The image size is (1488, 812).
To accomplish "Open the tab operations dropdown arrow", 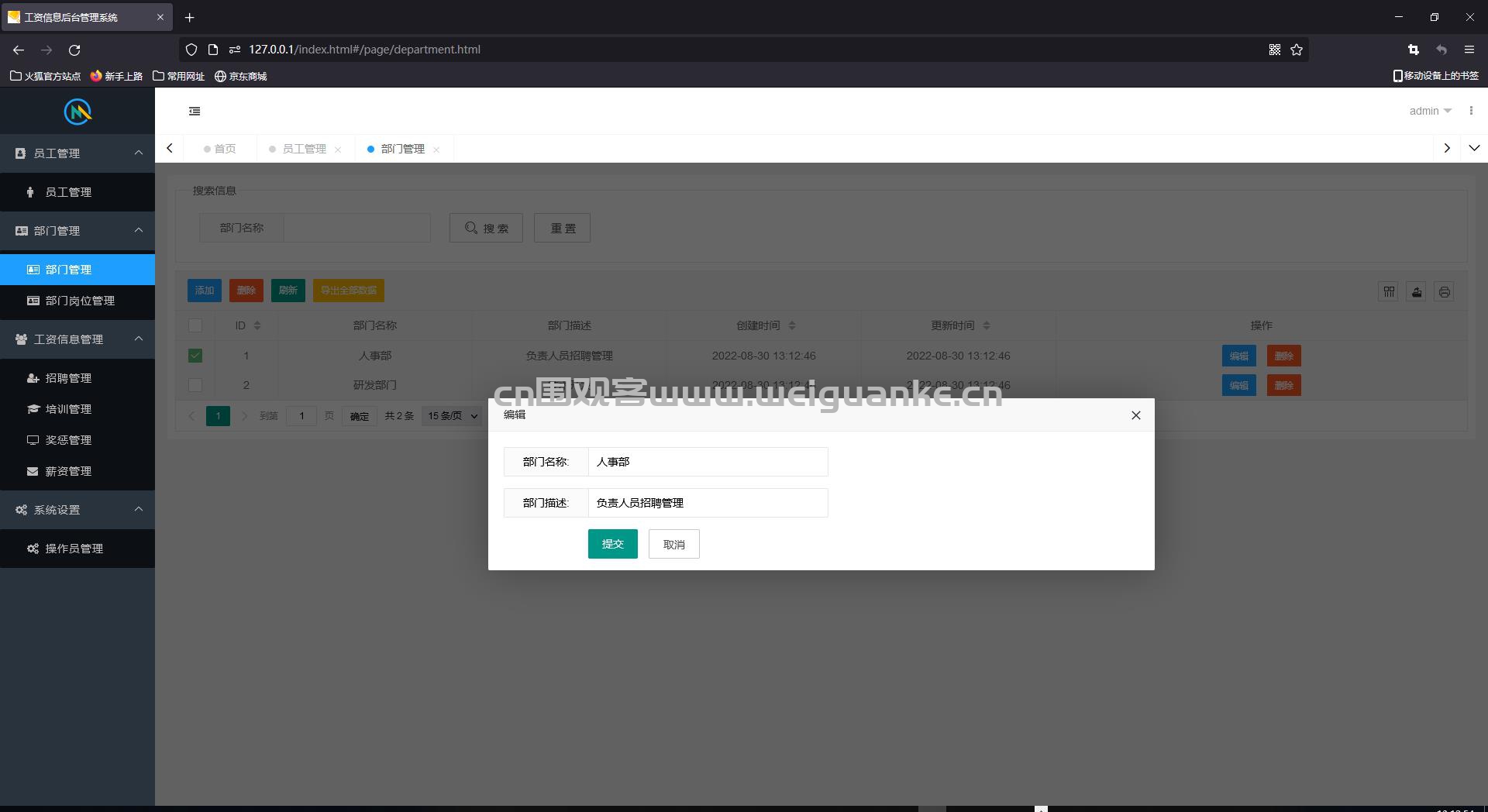I will tap(1474, 148).
